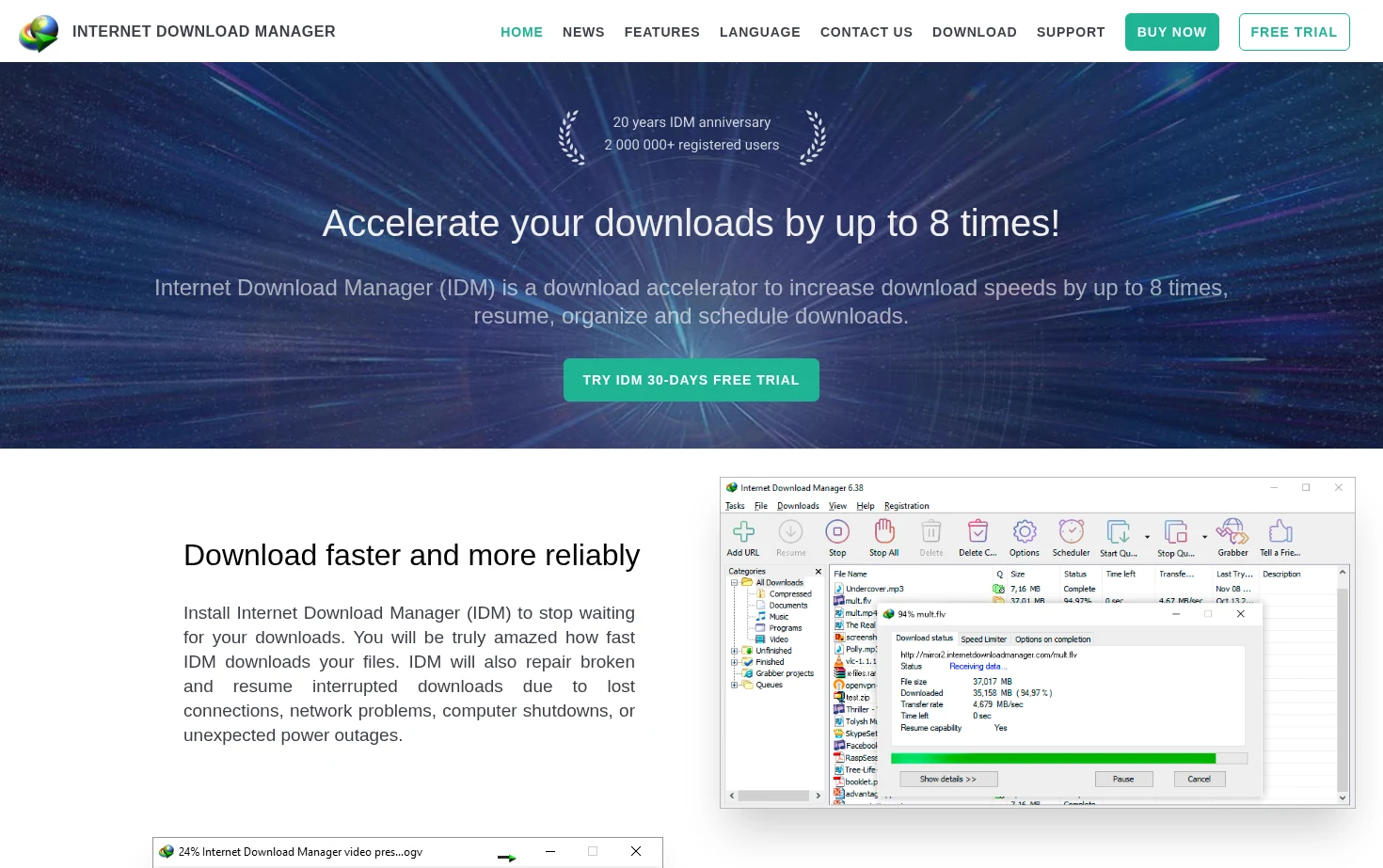This screenshot has width=1383, height=868.
Task: Click the Pause button in download dialog
Action: [1123, 779]
